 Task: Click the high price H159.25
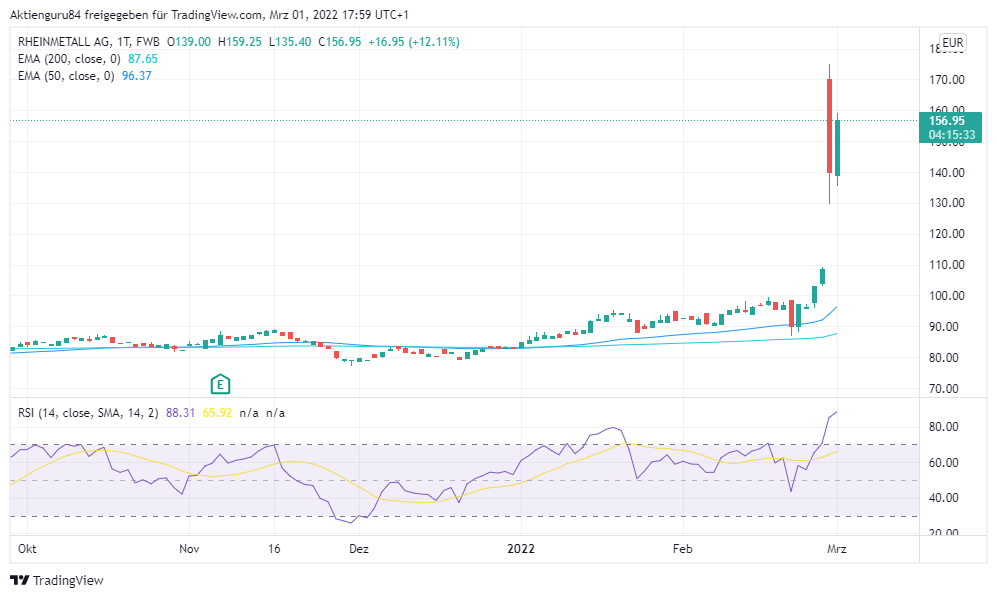pyautogui.click(x=240, y=42)
